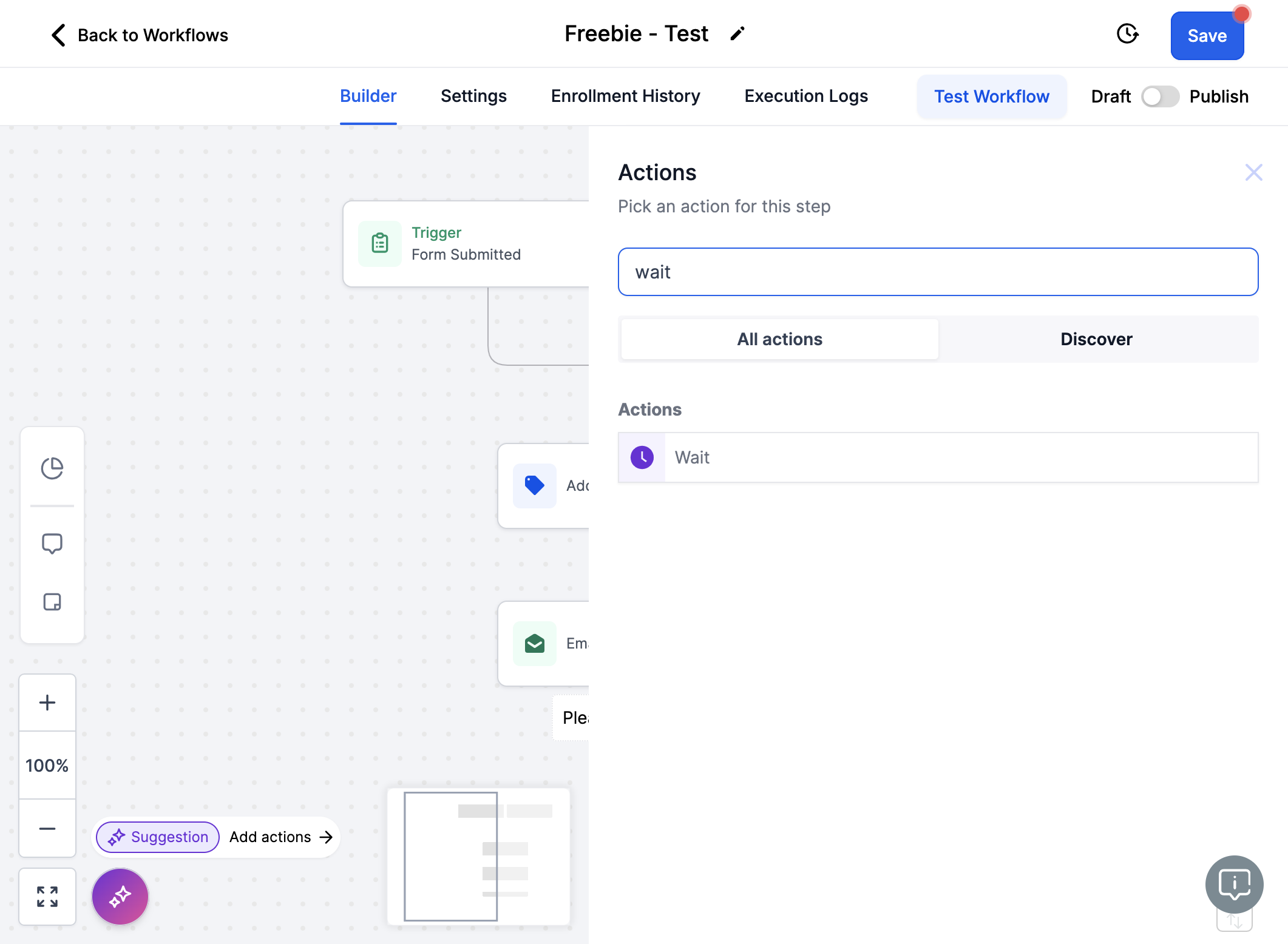Open the comments bubble icon
1288x944 pixels.
pos(52,544)
